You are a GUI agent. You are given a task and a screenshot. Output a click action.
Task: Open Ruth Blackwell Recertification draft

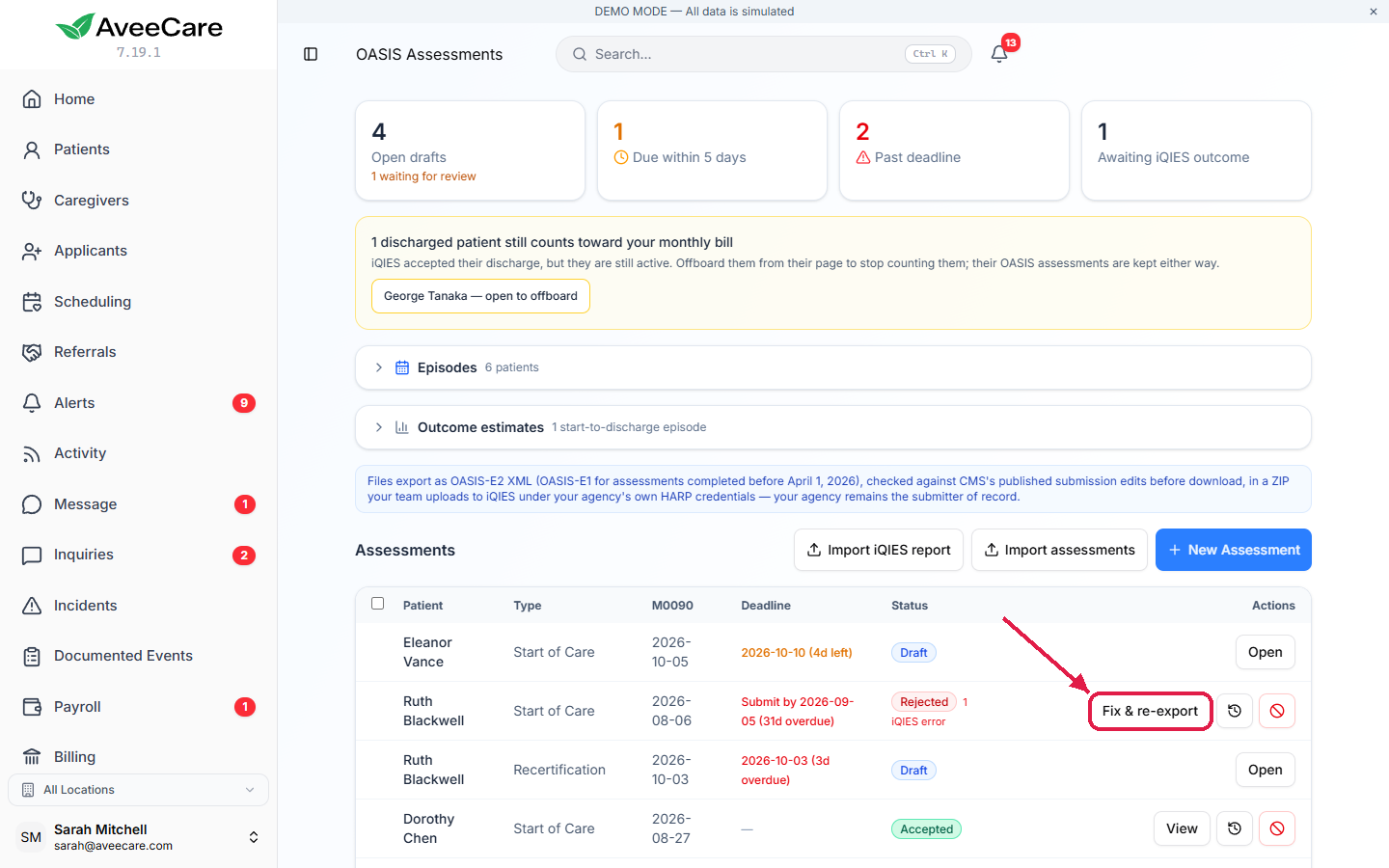tap(1265, 770)
